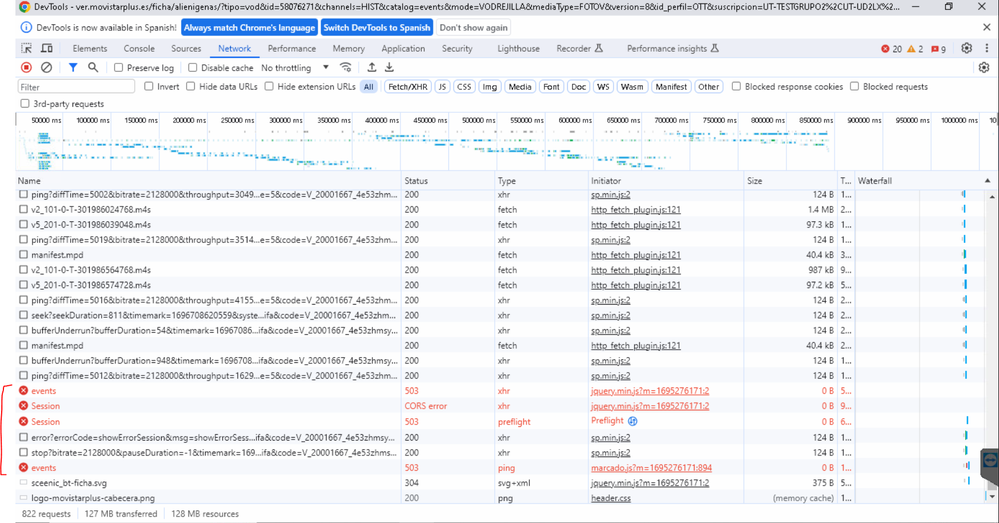Filter requests by Fetch/XHR type
Image resolution: width=999 pixels, height=523 pixels.
(407, 87)
